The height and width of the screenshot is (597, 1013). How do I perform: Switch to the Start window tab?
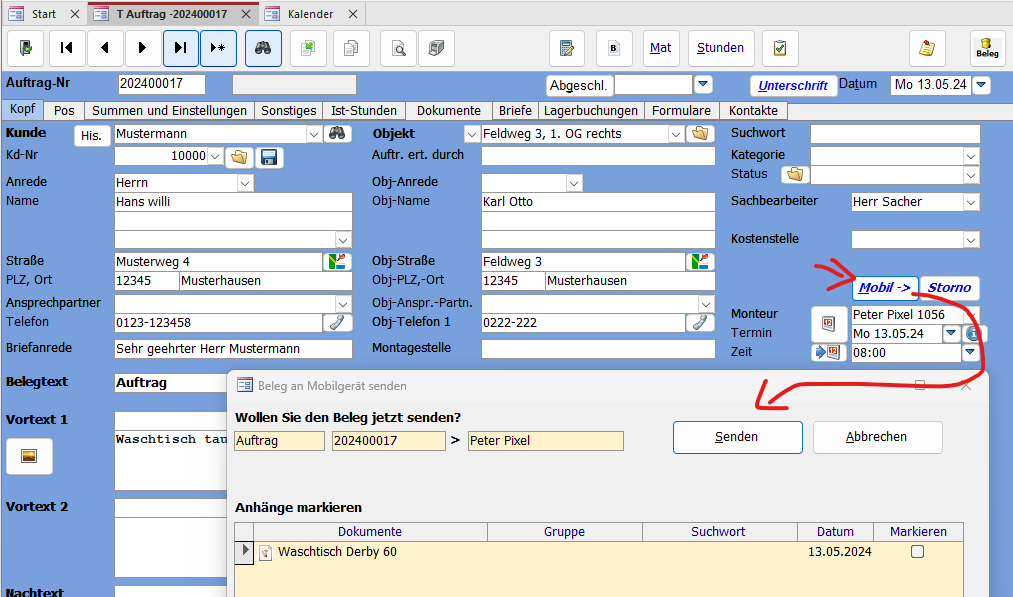(44, 14)
